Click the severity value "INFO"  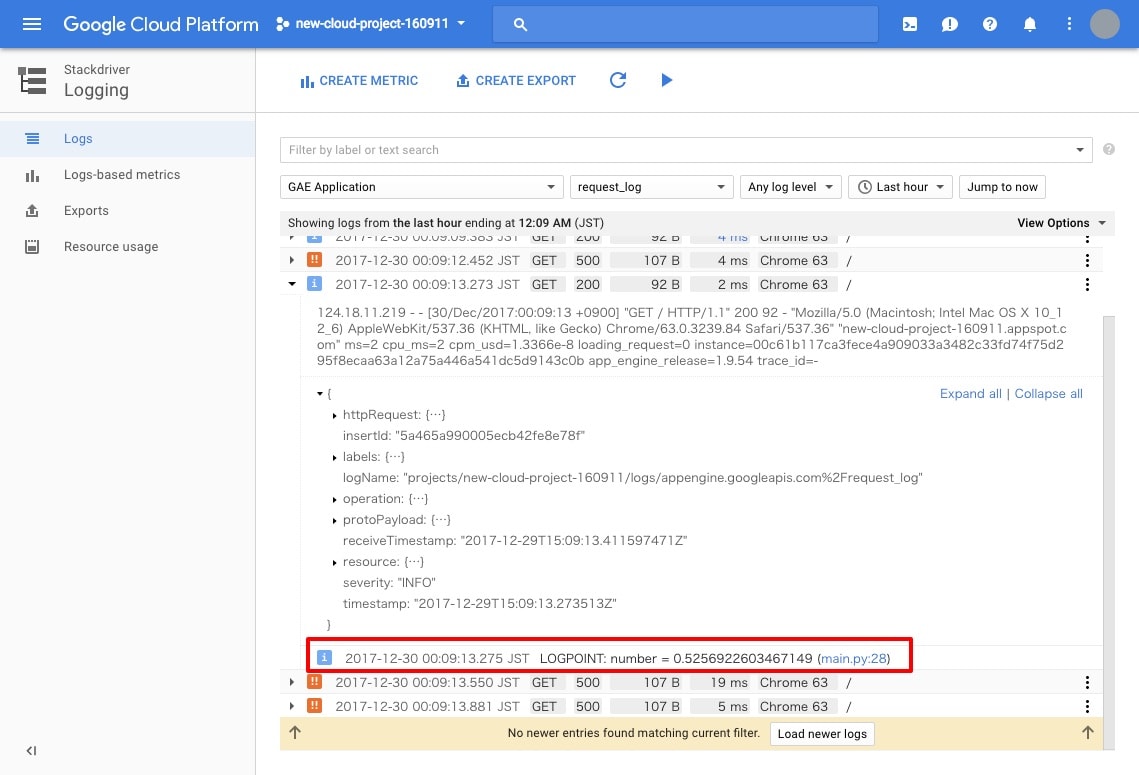416,583
